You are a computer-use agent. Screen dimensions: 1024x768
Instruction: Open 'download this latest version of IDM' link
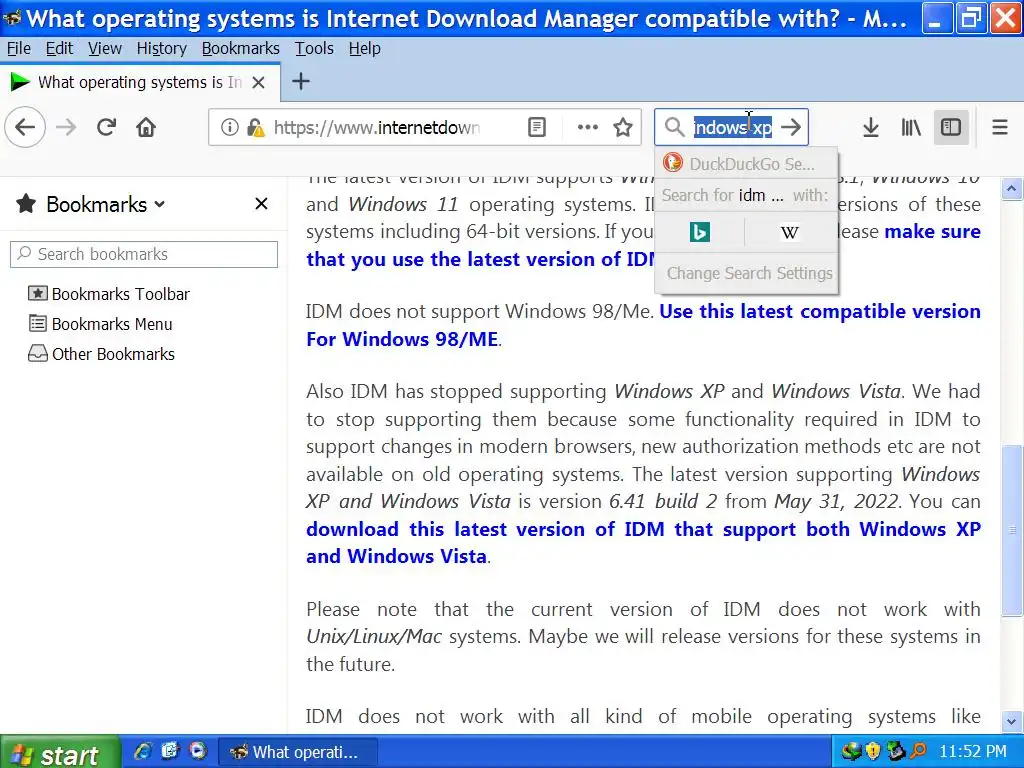click(643, 542)
